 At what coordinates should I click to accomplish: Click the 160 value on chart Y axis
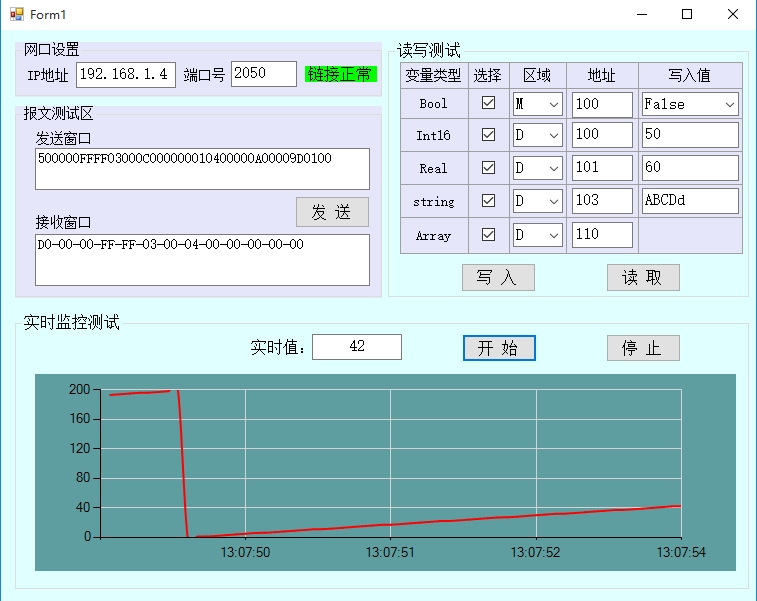click(80, 419)
